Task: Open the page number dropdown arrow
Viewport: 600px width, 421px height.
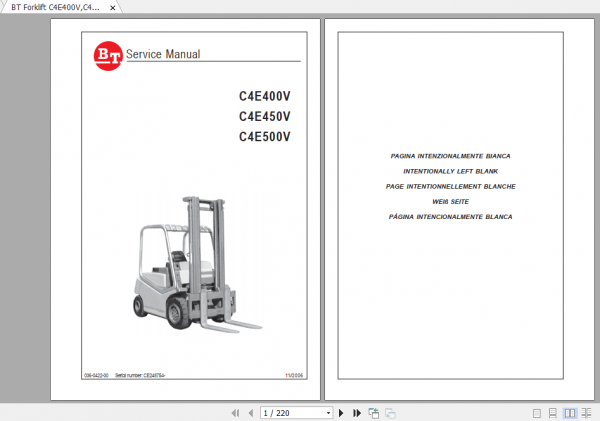Action: click(328, 413)
